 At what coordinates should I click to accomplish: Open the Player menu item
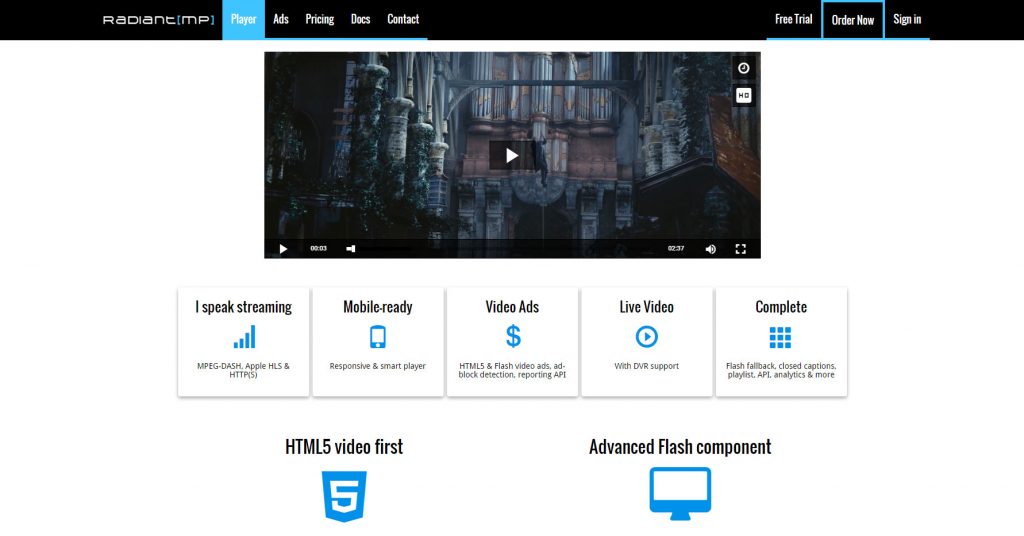(x=244, y=20)
